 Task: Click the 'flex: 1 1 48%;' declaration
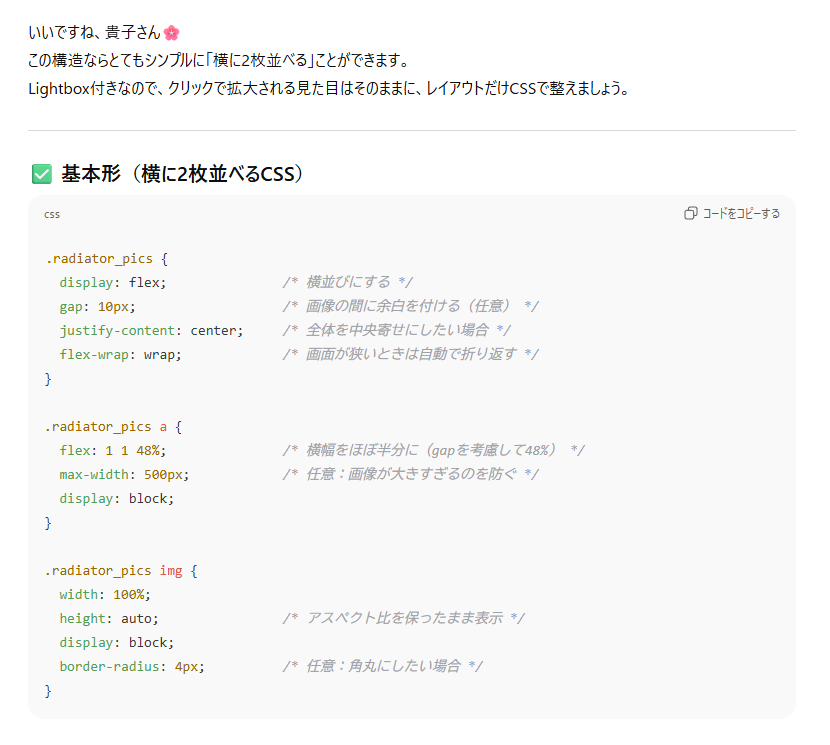coord(112,450)
